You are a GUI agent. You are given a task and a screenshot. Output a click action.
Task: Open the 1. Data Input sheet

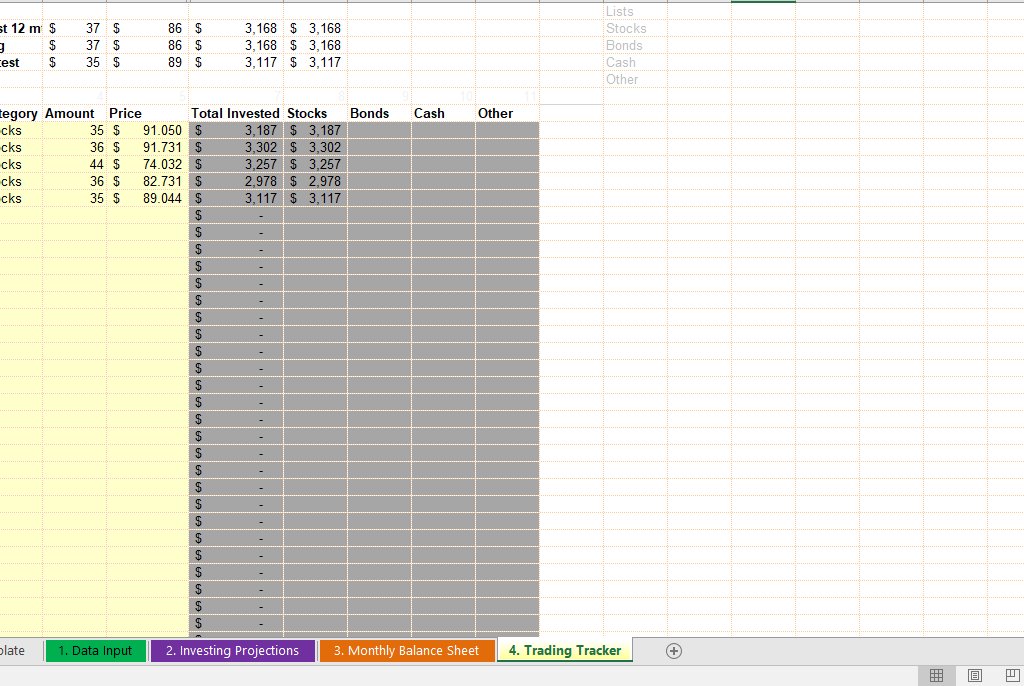click(x=95, y=651)
